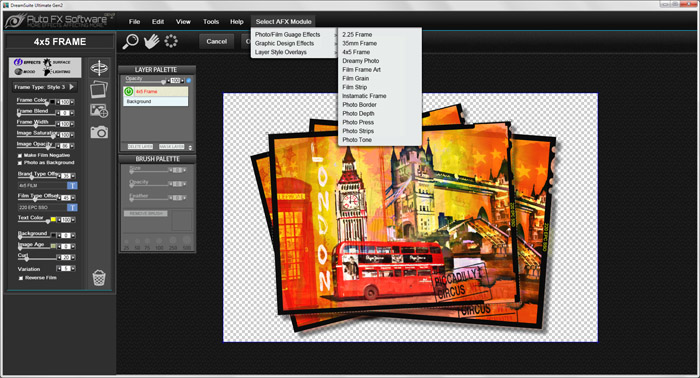Click the Remove Brush button
Viewport: 700px width, 378px height.
[146, 214]
